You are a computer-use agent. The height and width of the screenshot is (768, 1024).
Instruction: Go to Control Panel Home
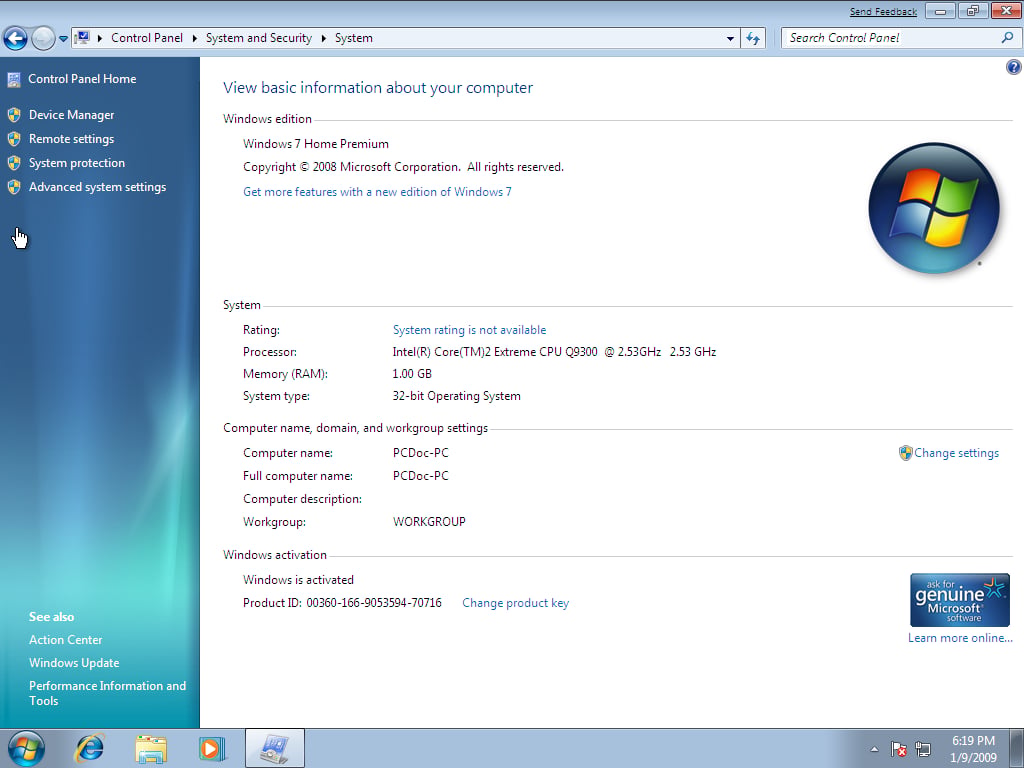(82, 79)
